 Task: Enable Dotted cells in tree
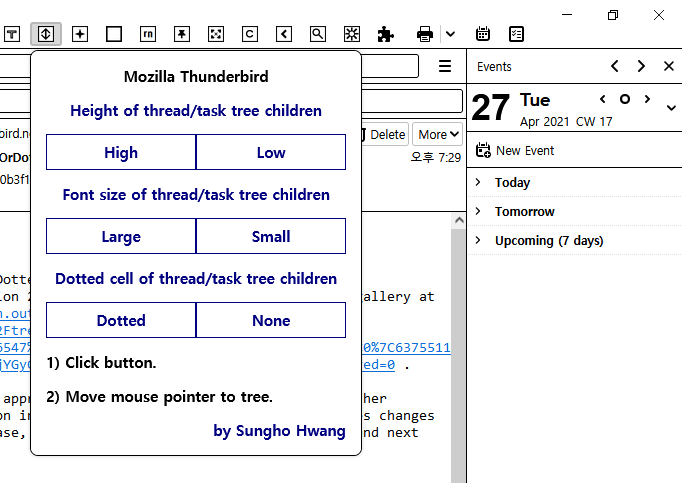[121, 320]
